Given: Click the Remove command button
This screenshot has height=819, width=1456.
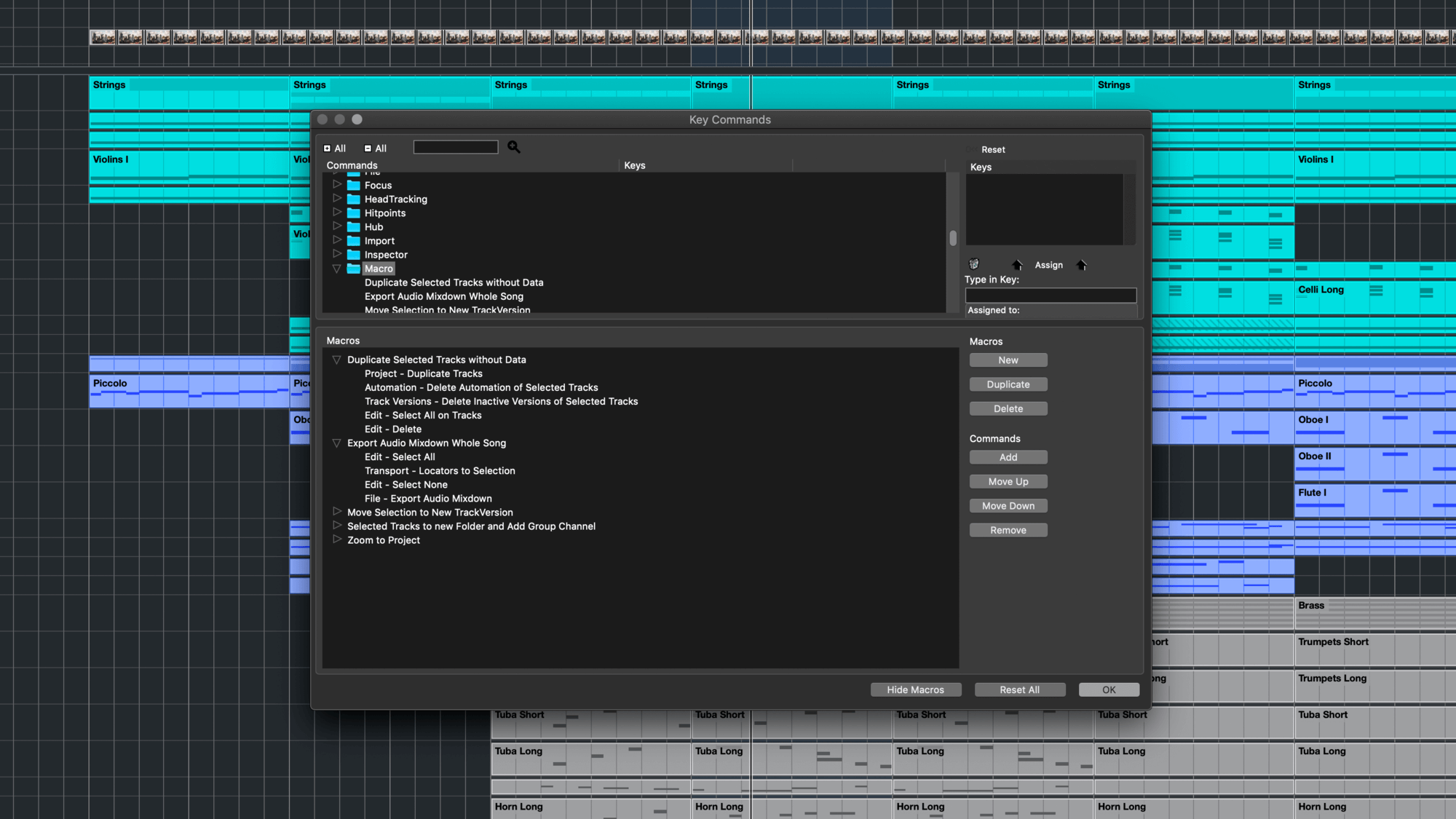Looking at the screenshot, I should point(1008,530).
